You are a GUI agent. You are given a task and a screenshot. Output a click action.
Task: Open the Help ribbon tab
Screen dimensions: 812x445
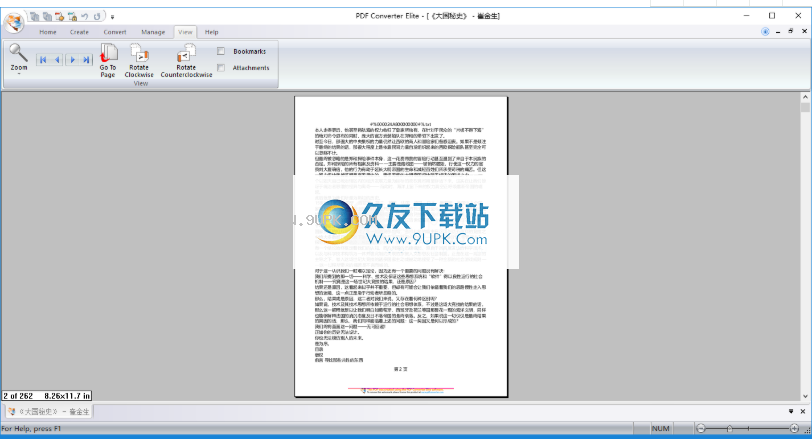tap(211, 32)
